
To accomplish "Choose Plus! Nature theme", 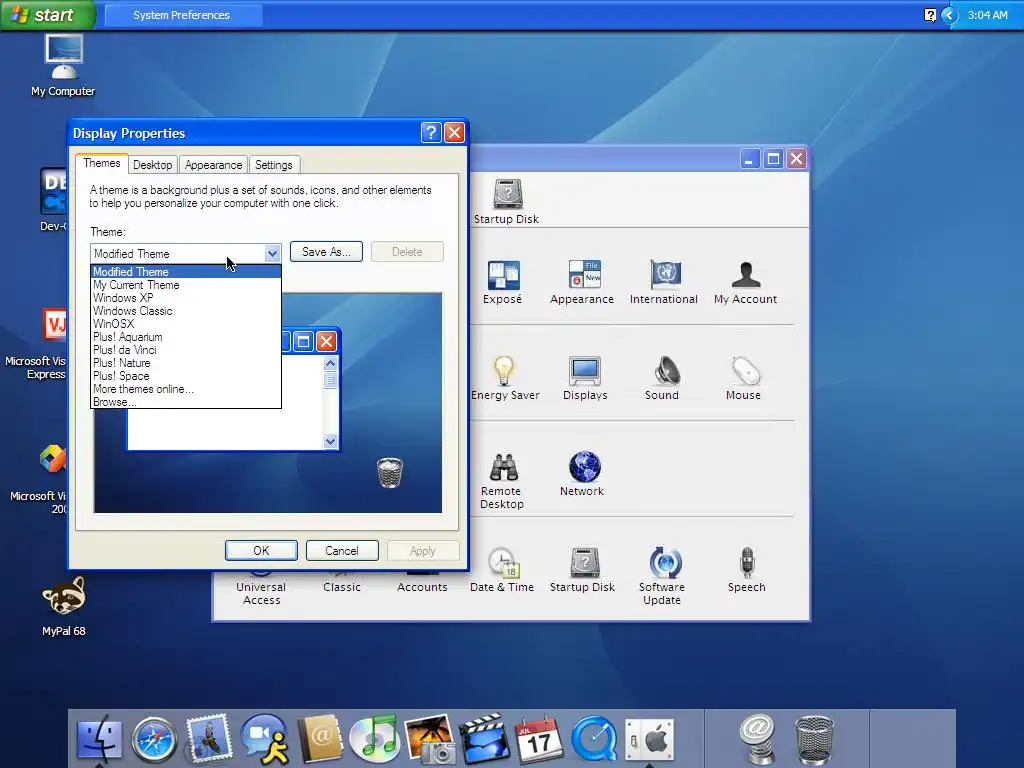I will pos(186,363).
